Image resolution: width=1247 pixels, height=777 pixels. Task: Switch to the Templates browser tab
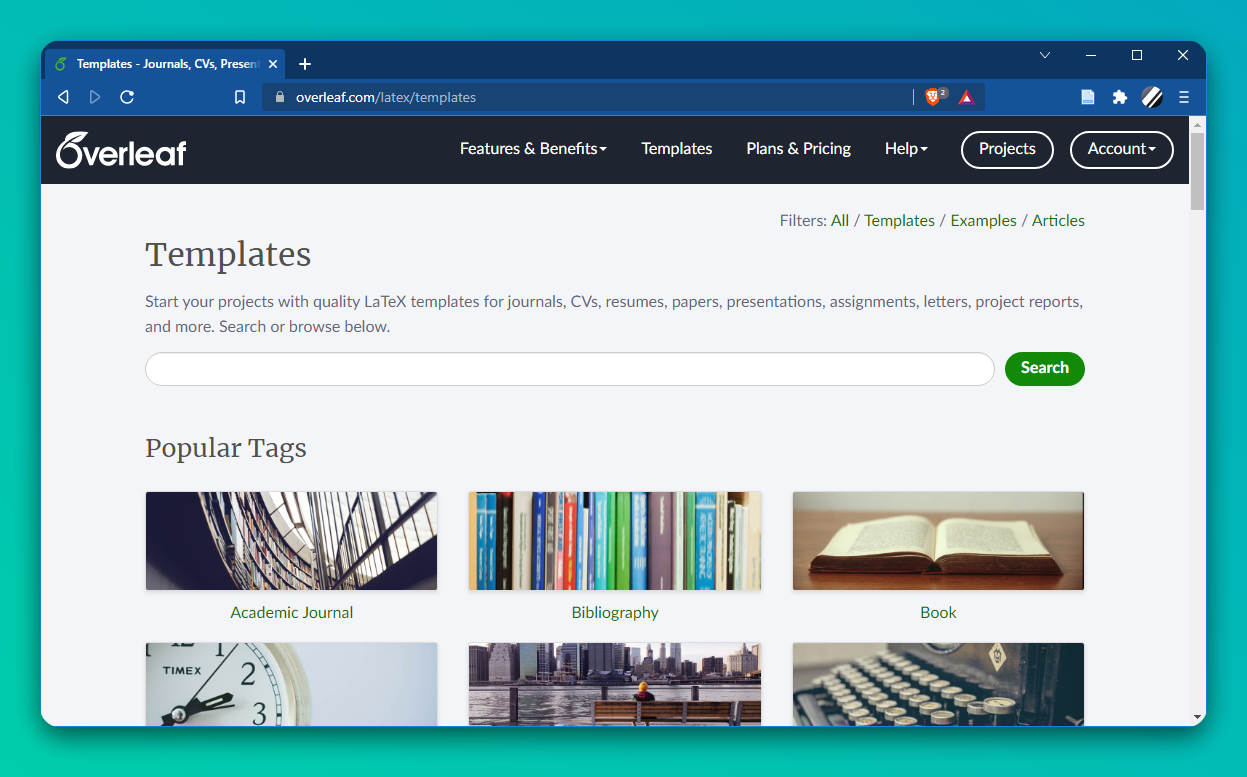pyautogui.click(x=160, y=63)
